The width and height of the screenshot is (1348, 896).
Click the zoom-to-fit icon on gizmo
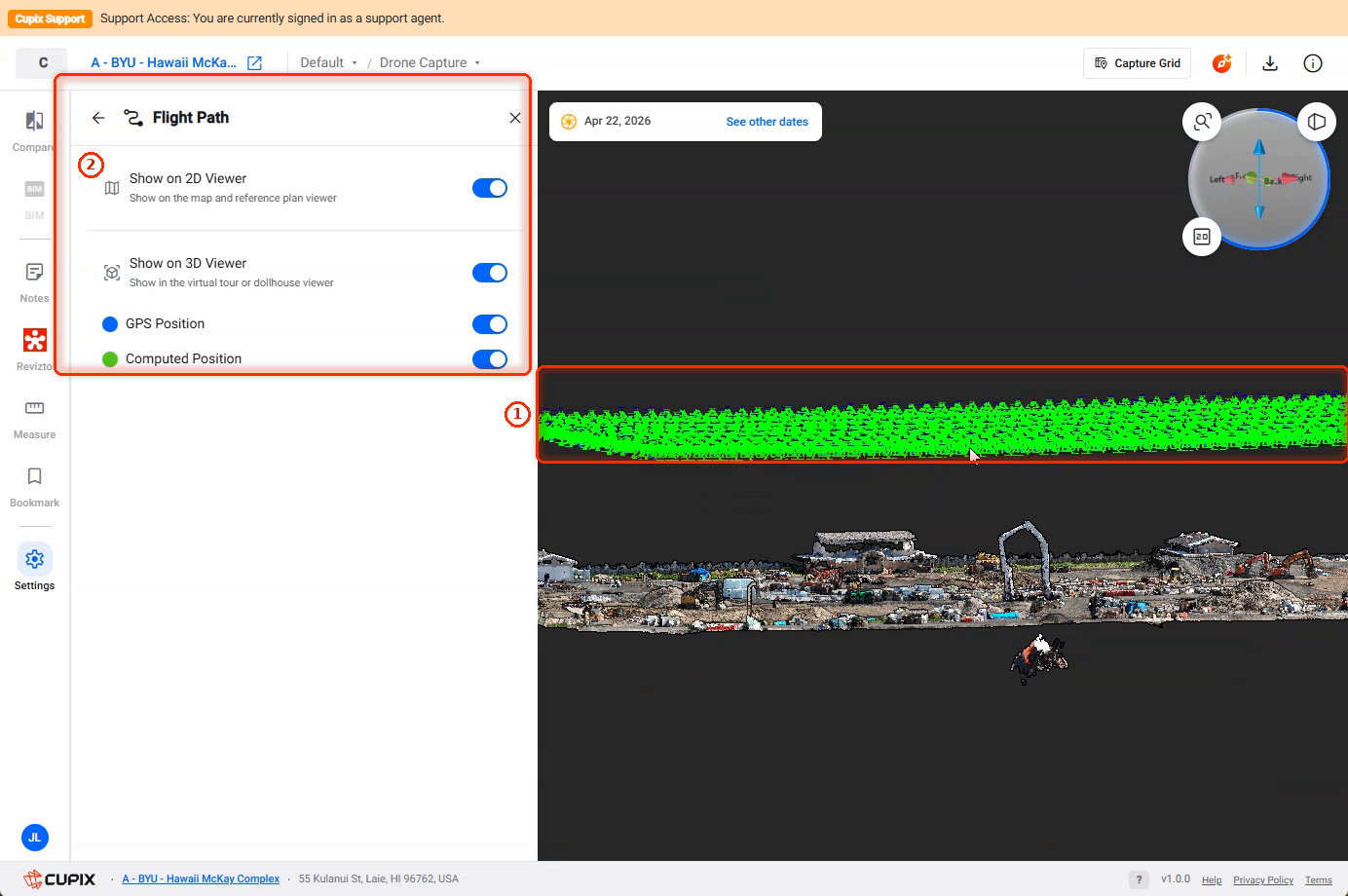pyautogui.click(x=1202, y=122)
